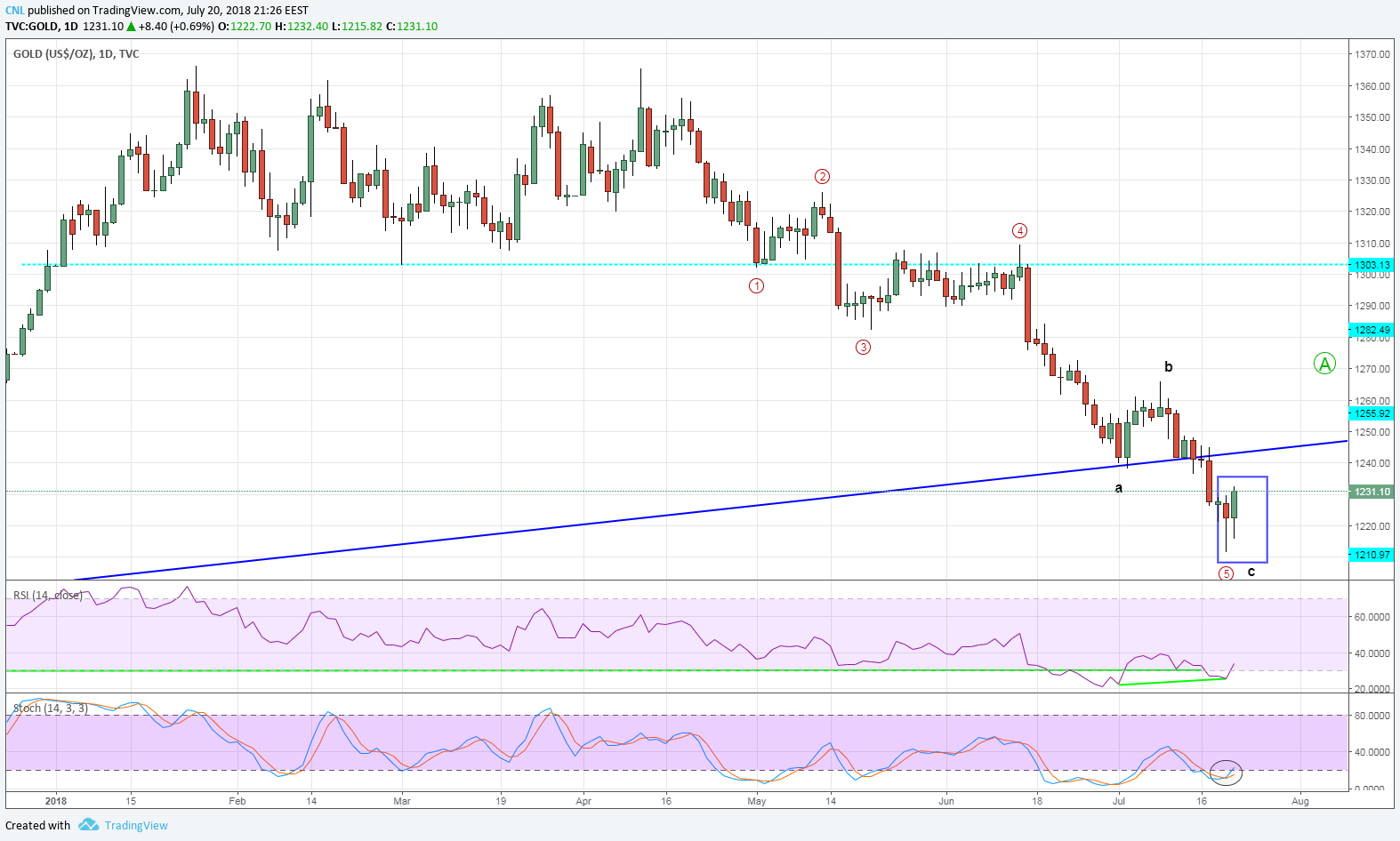
Task: Click the 1220.00 price axis tick
Action: click(x=1372, y=526)
